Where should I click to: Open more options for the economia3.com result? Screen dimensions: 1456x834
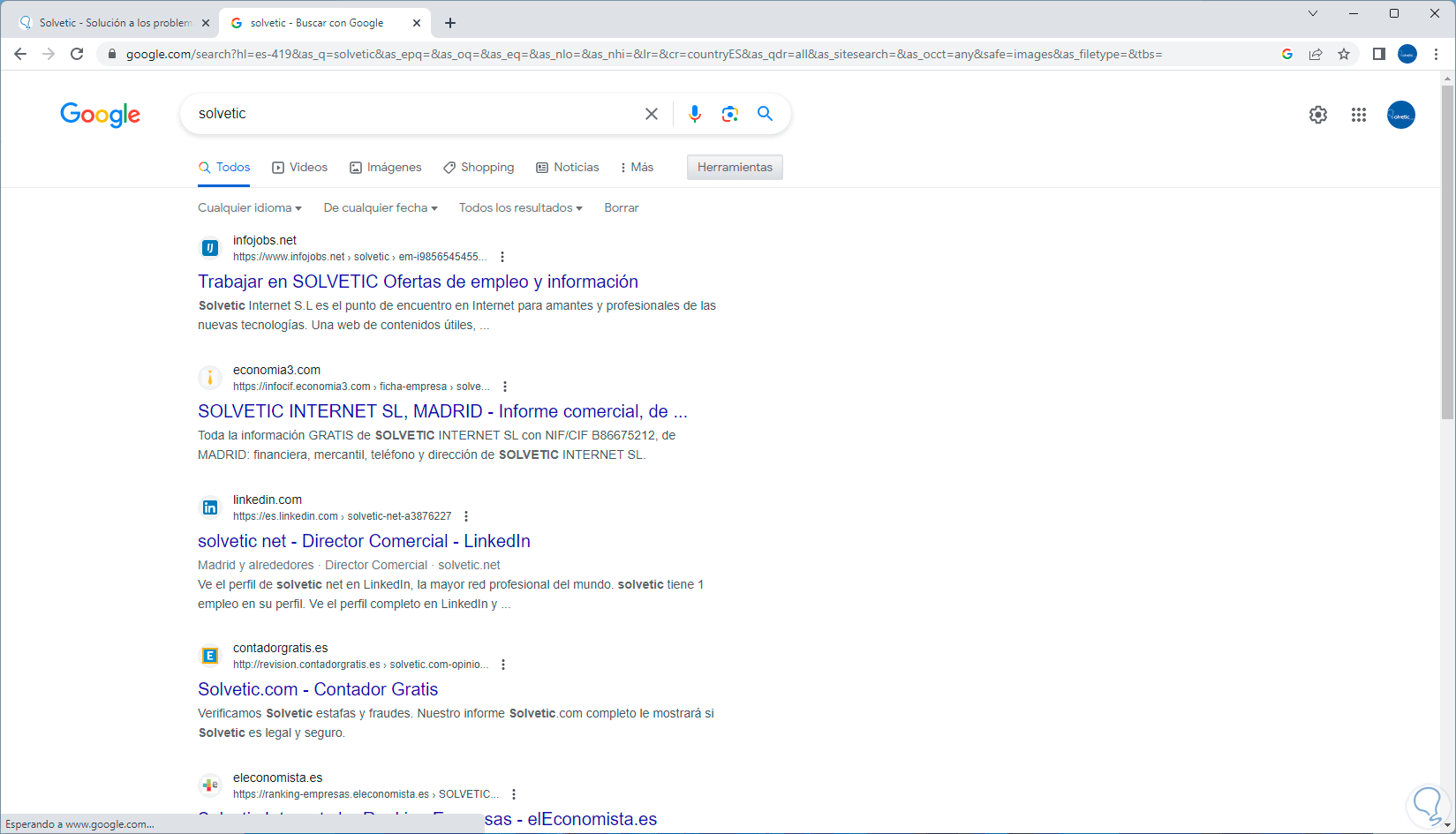[x=505, y=387]
